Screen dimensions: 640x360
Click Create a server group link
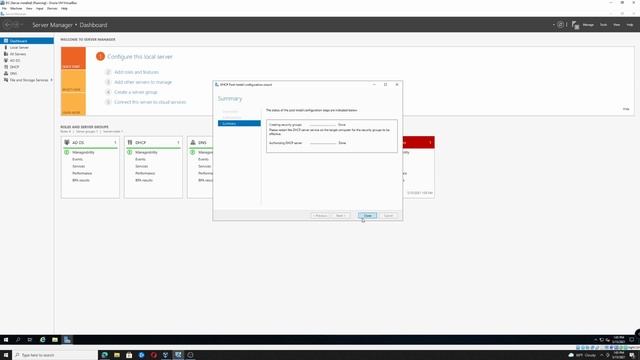pos(136,92)
